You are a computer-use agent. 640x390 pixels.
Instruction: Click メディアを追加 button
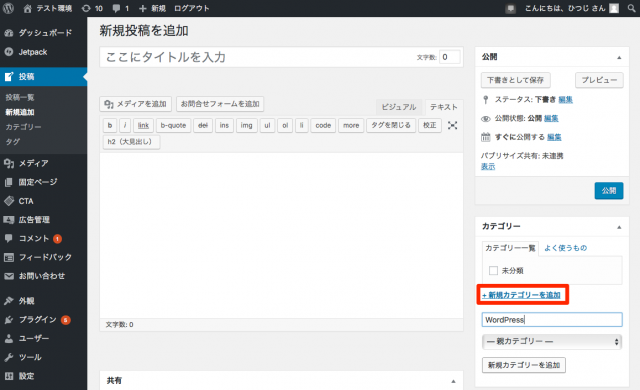[x=136, y=104]
